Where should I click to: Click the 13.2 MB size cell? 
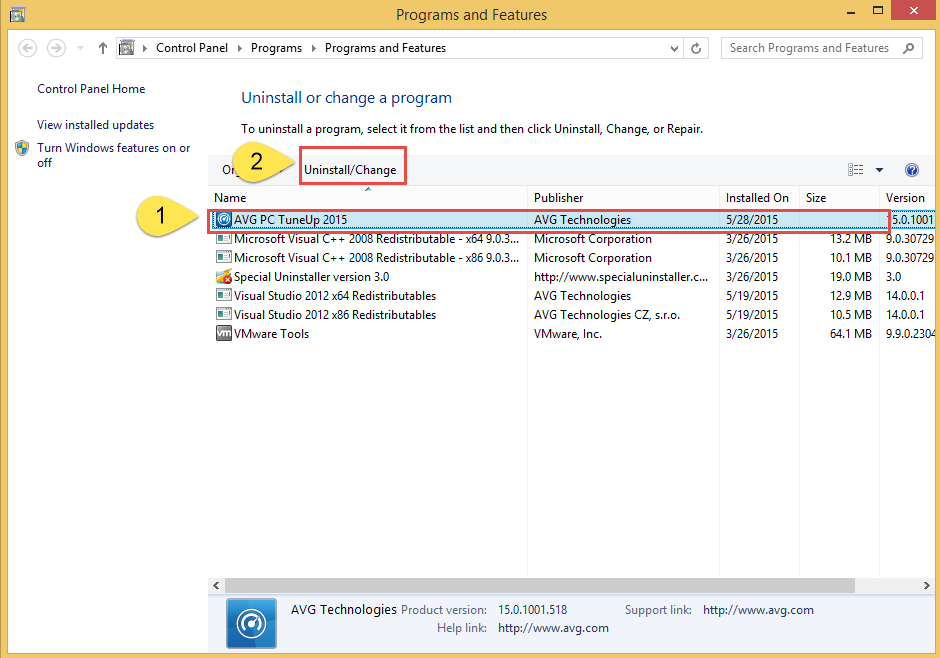click(x=851, y=239)
